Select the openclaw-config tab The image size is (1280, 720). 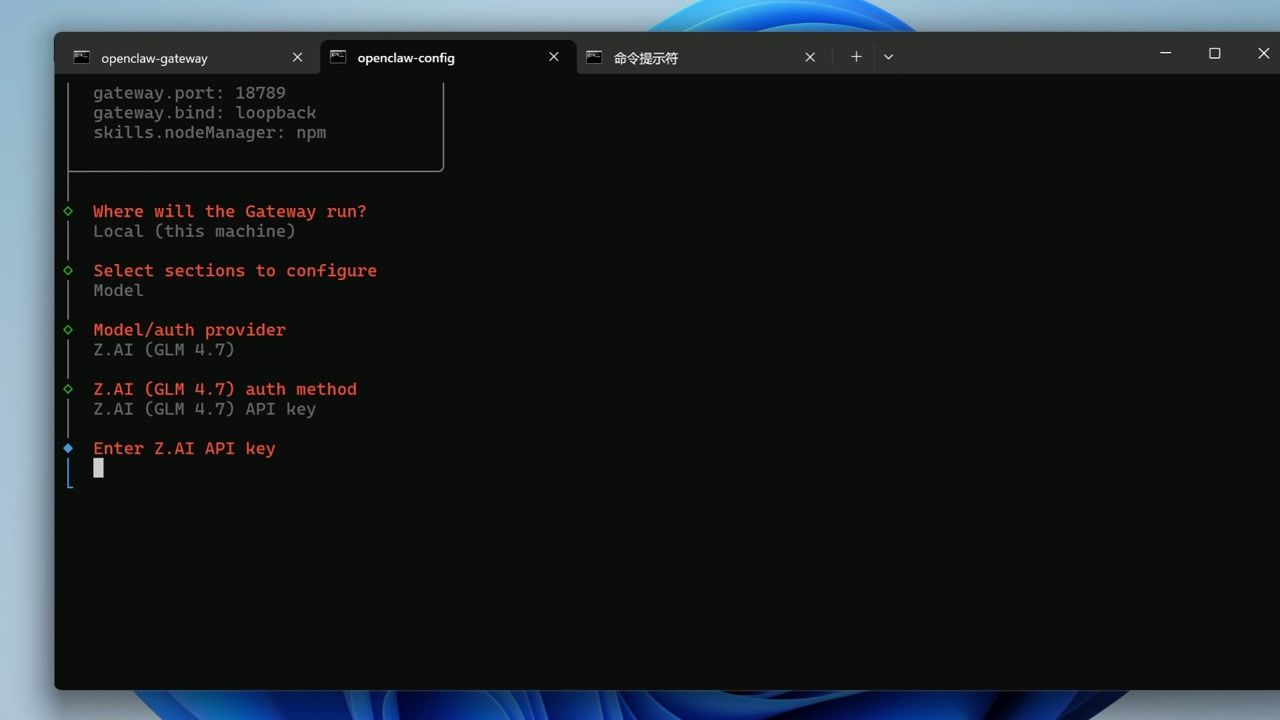tap(405, 57)
